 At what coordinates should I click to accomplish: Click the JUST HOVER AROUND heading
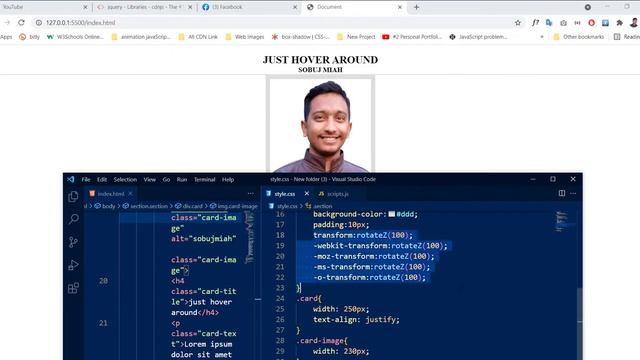click(x=320, y=60)
